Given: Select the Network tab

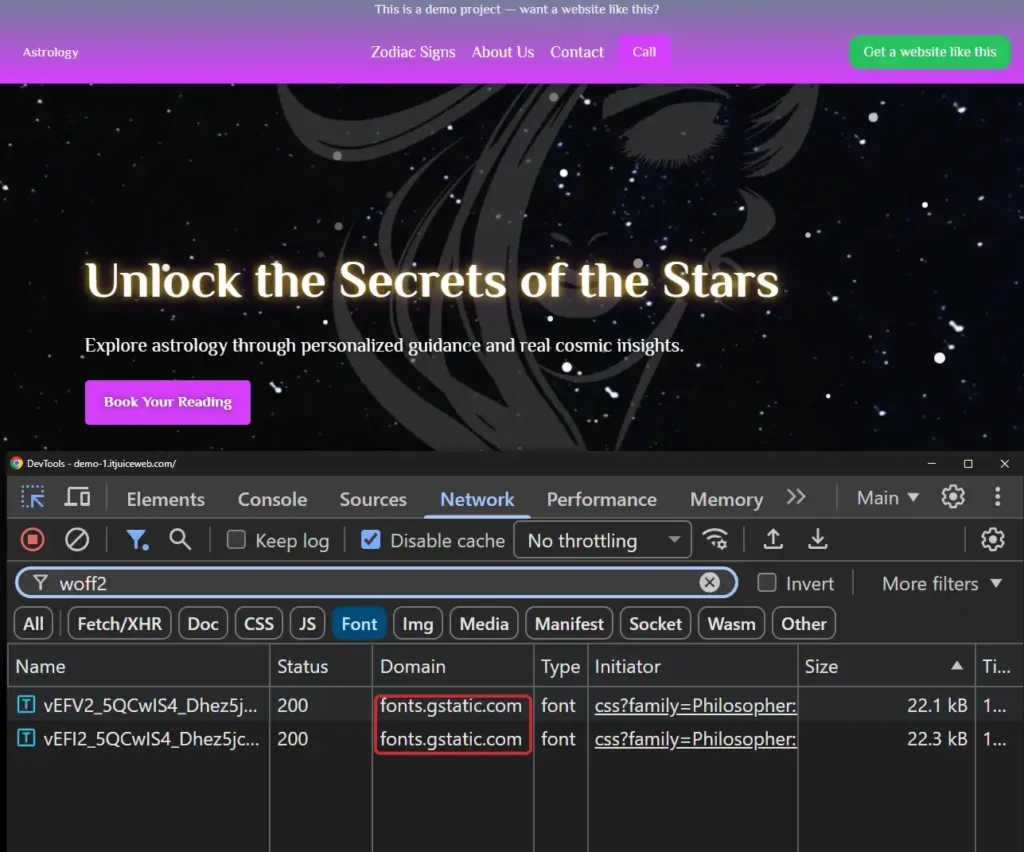Looking at the screenshot, I should pos(477,499).
